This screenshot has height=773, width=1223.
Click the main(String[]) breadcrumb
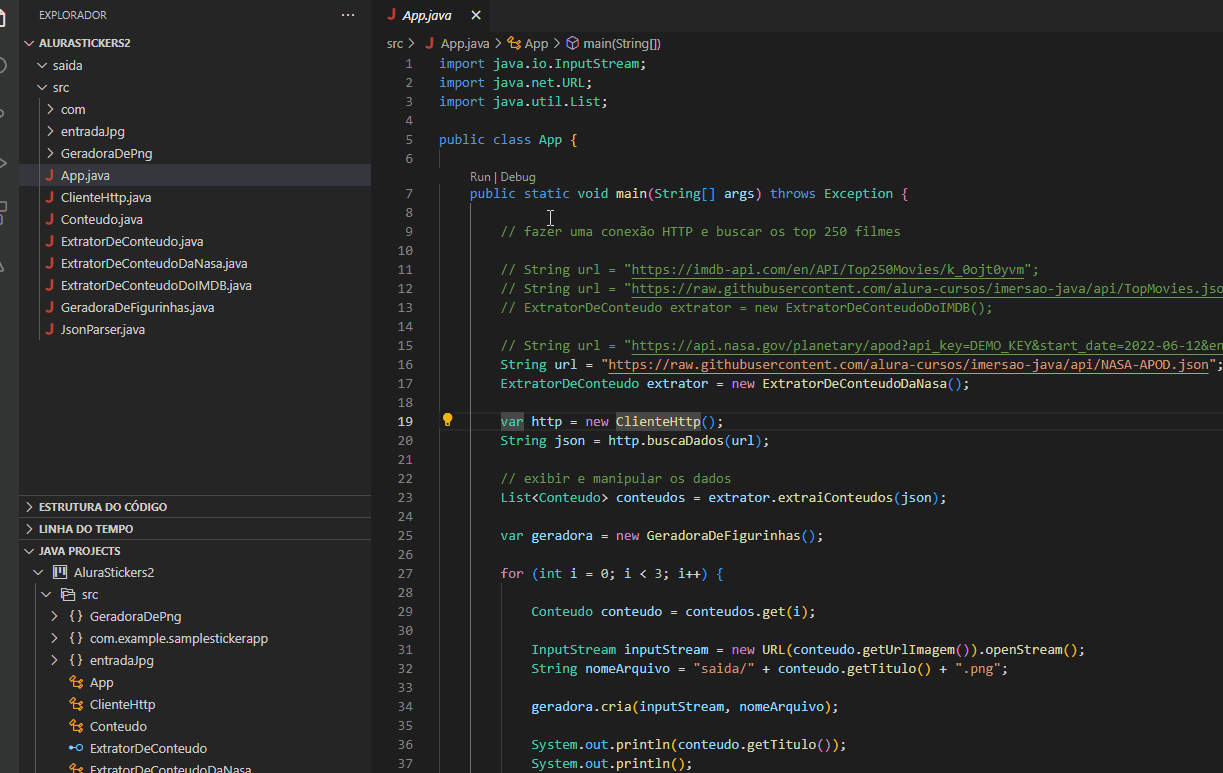(x=622, y=43)
